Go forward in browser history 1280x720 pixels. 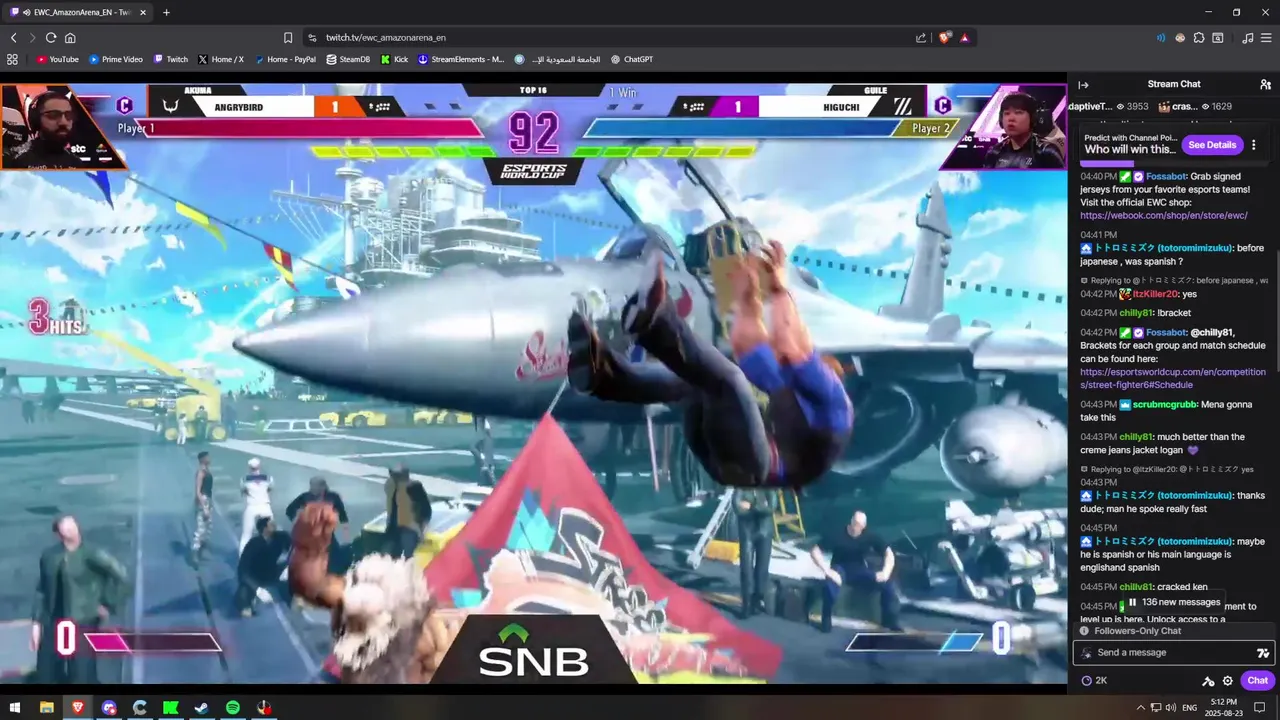coord(32,38)
